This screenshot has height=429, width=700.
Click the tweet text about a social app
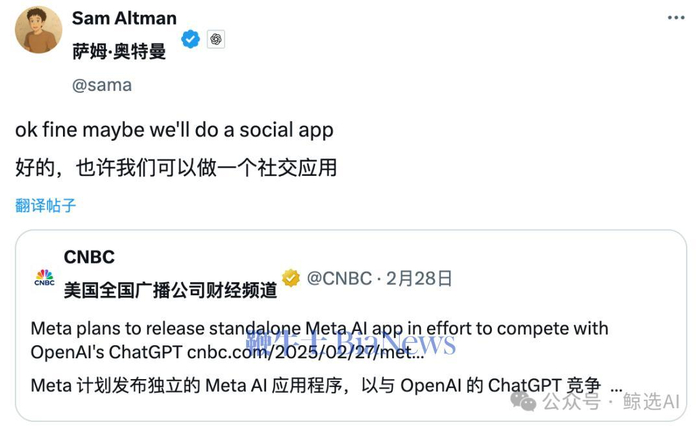point(174,130)
